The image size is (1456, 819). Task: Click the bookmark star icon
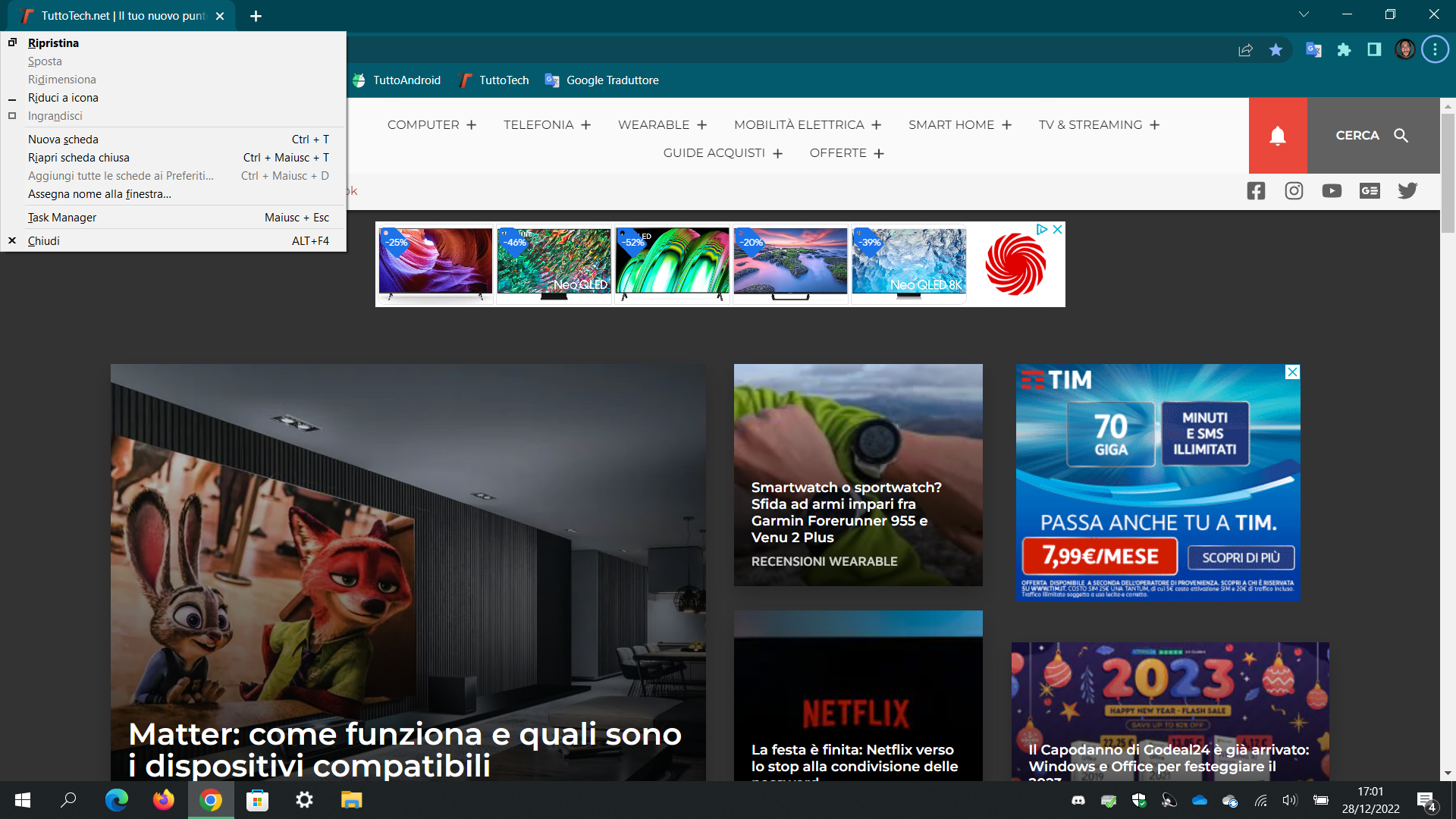(x=1276, y=50)
